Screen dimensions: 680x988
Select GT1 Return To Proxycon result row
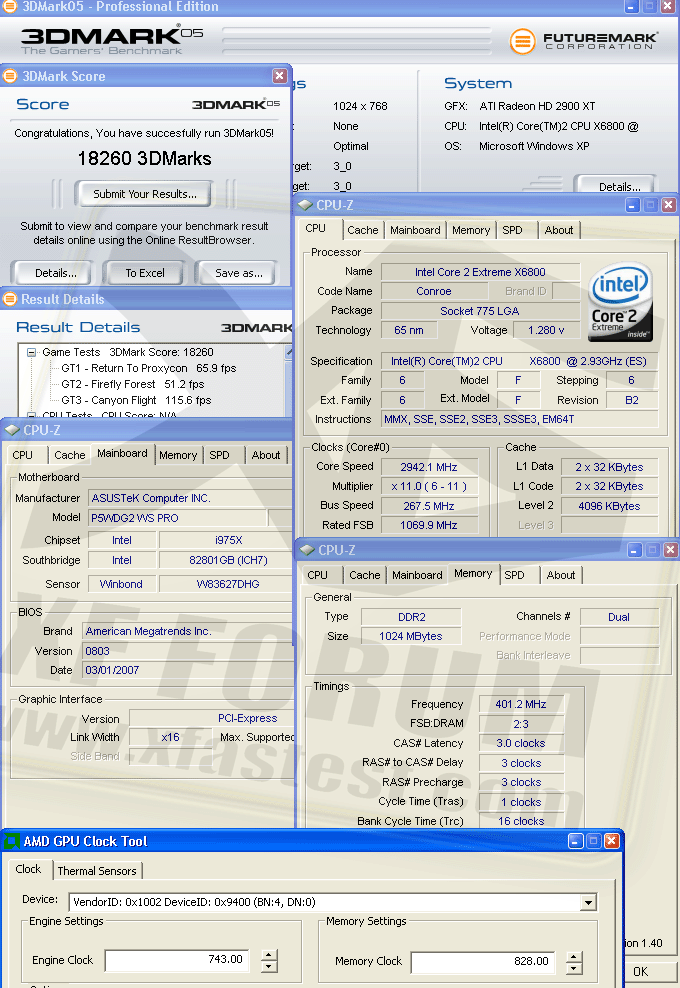point(149,368)
